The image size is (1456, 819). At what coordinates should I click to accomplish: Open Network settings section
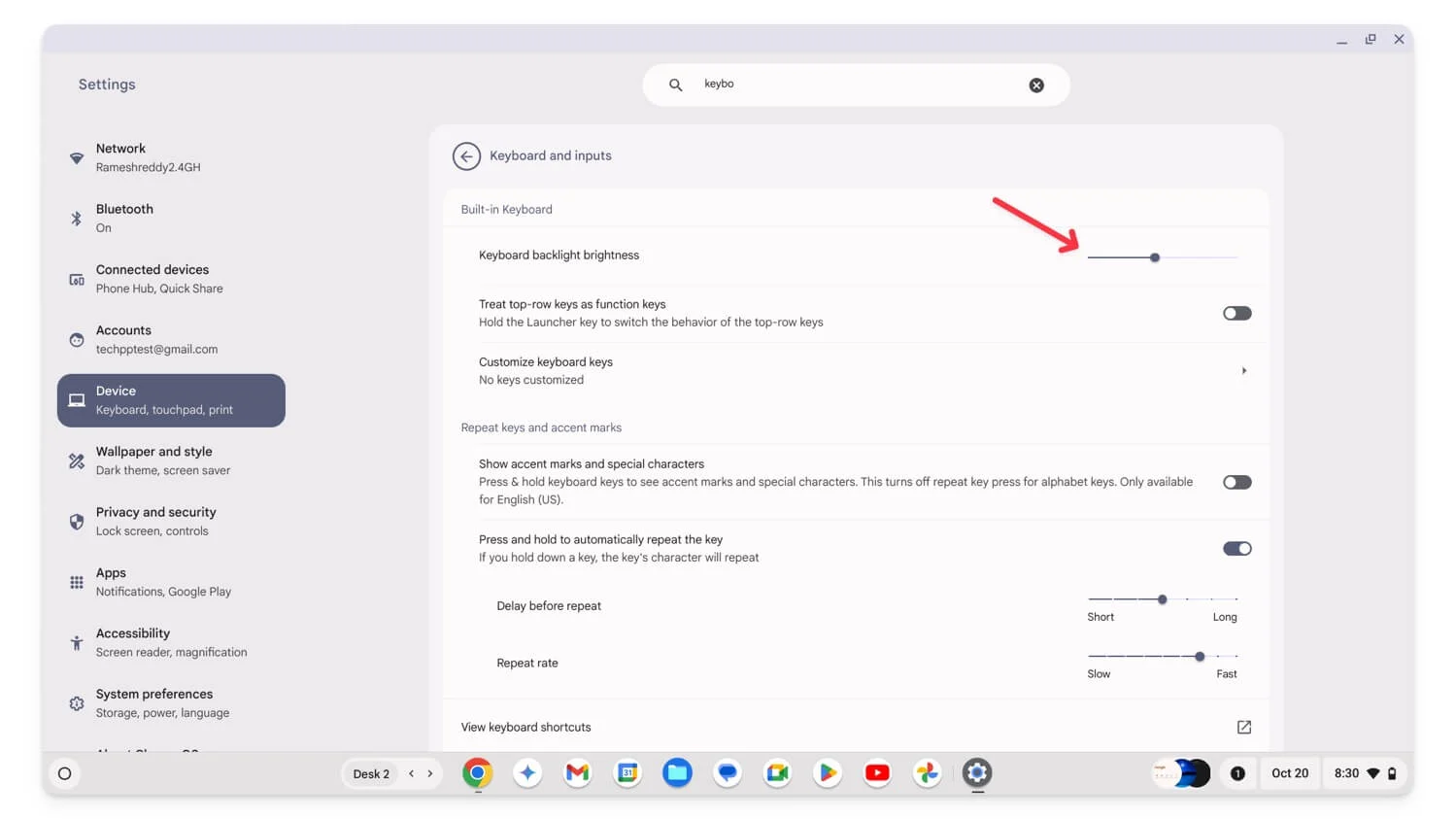point(171,157)
